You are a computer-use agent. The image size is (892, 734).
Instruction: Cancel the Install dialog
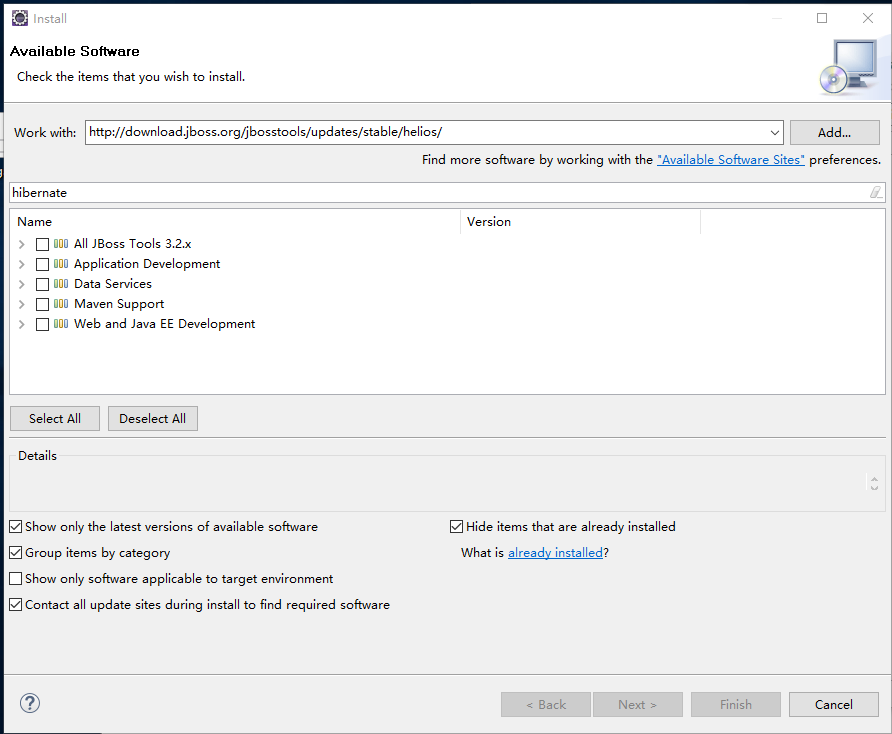click(x=833, y=704)
